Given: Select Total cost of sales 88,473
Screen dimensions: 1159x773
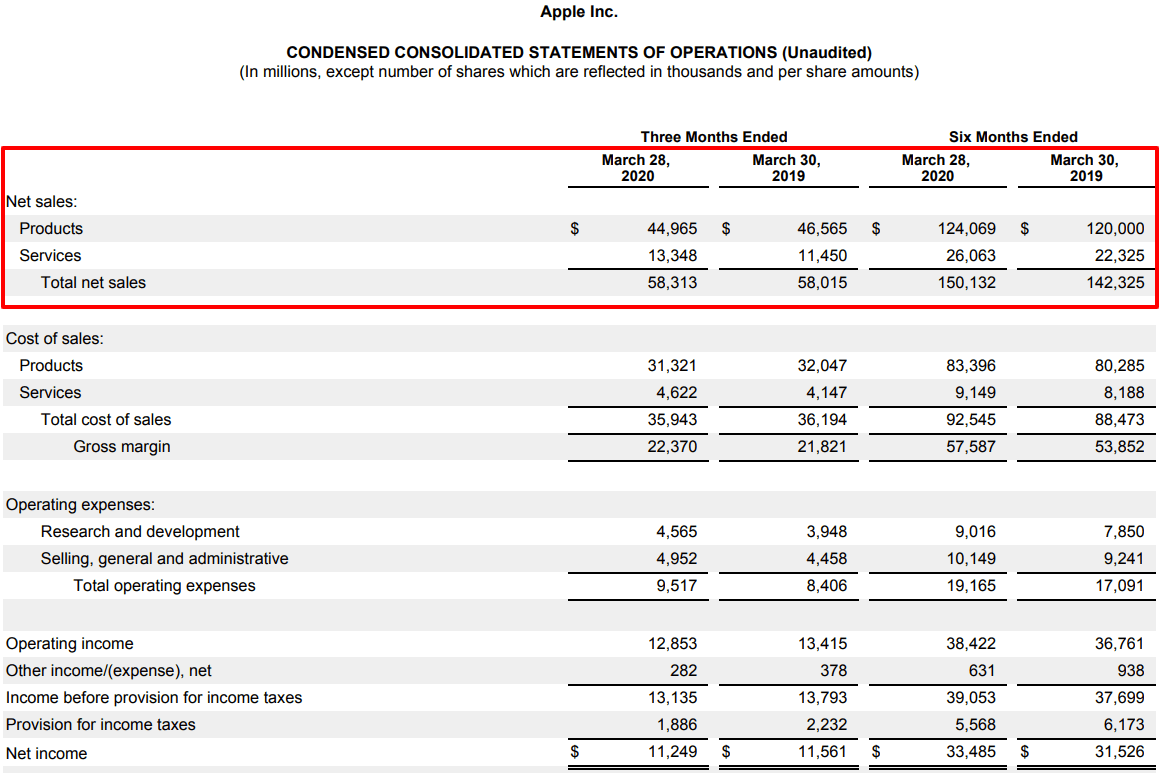Looking at the screenshot, I should pos(1119,420).
